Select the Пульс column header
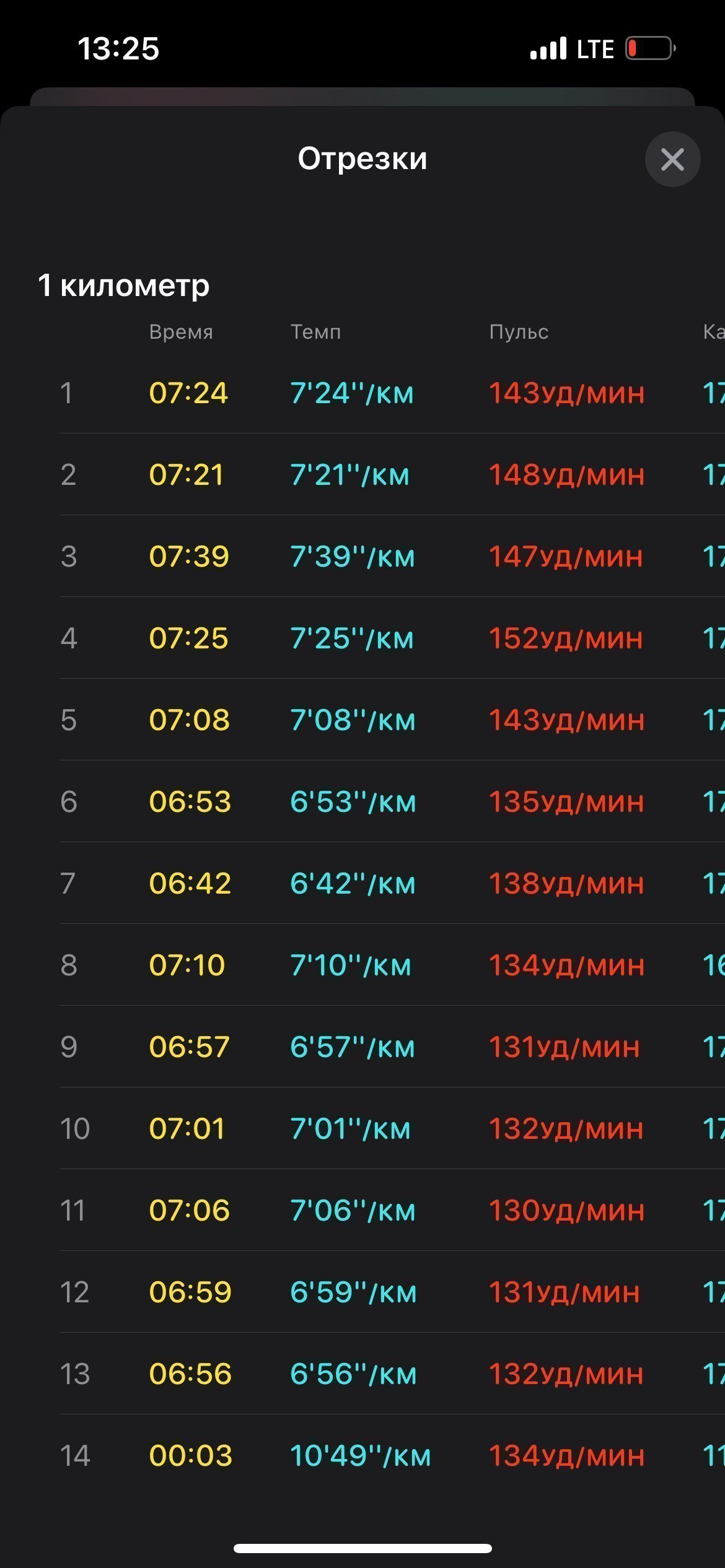The width and height of the screenshot is (725, 1568). 519,333
